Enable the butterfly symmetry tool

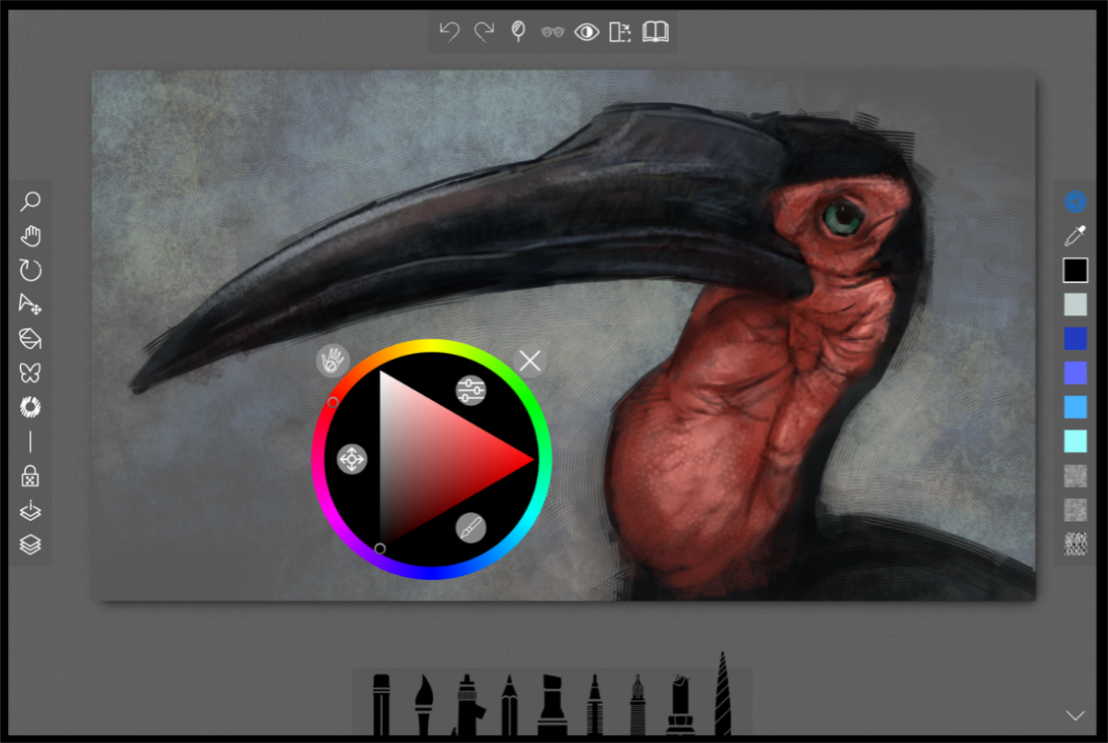[30, 373]
